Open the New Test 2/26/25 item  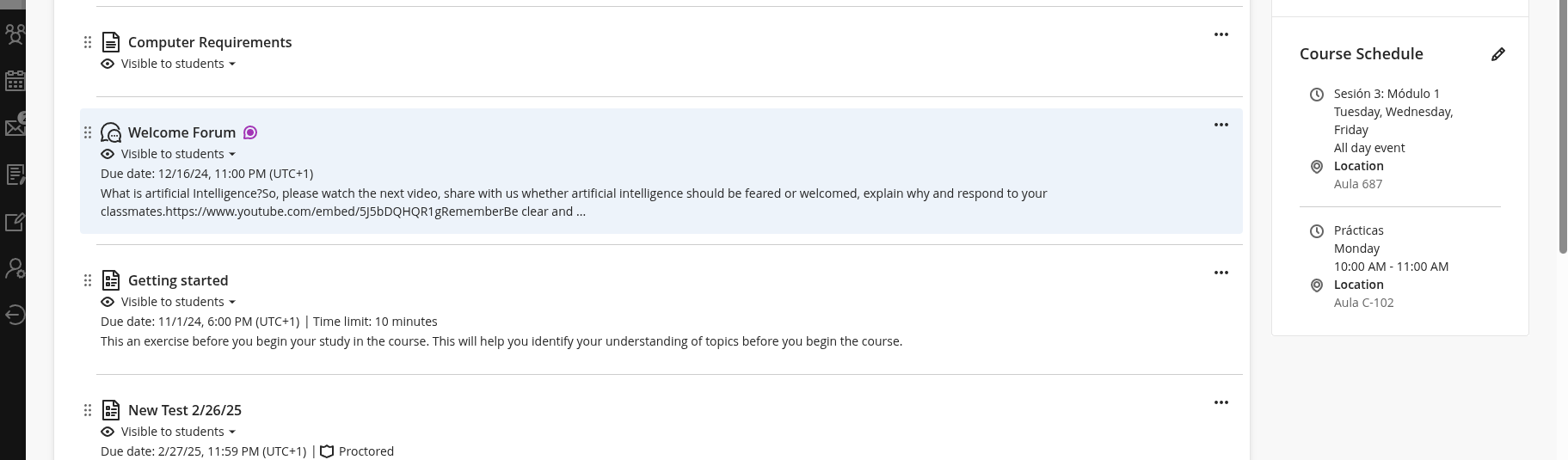pos(185,410)
